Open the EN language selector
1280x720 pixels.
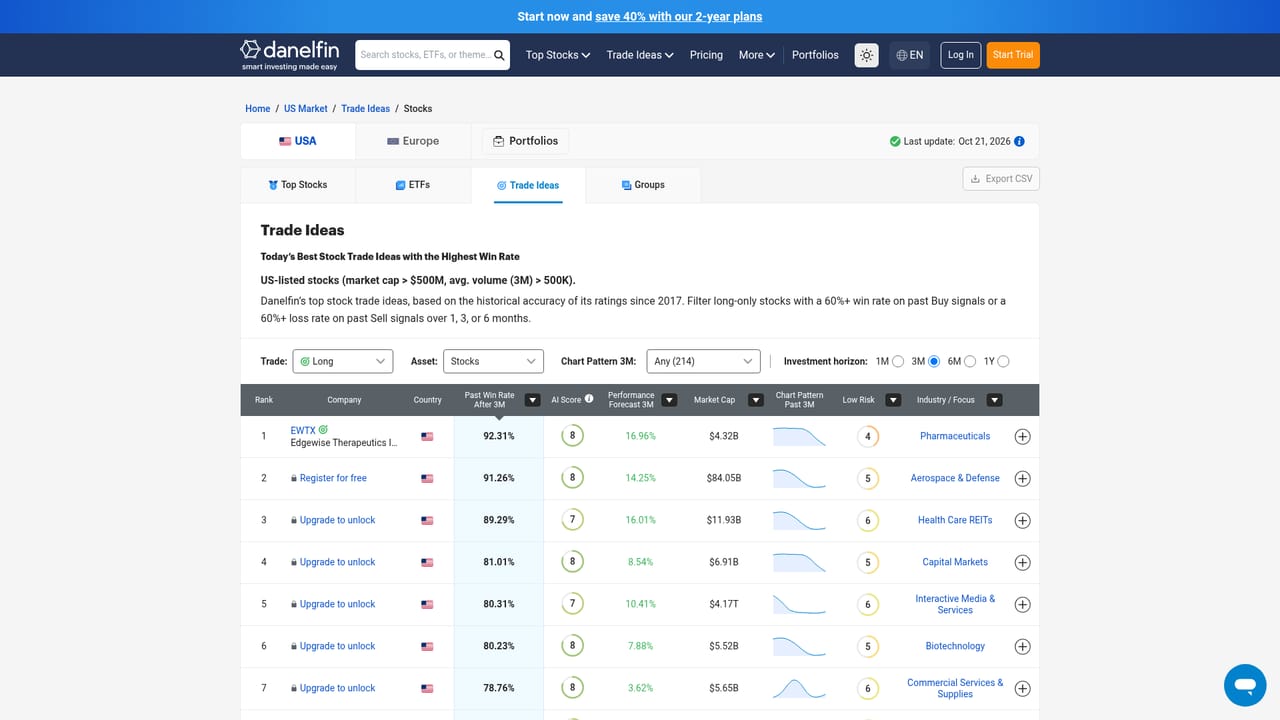point(910,55)
